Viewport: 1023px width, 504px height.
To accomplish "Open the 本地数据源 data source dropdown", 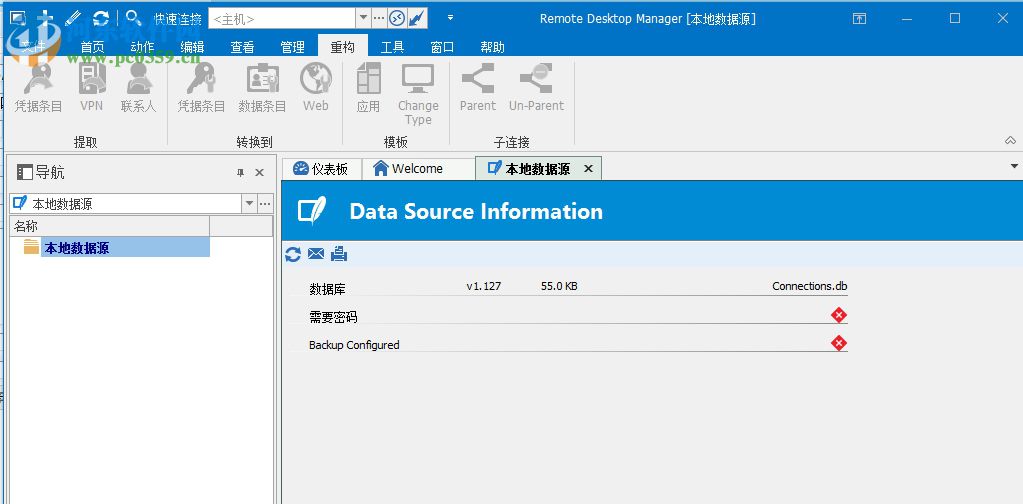I will tap(249, 204).
